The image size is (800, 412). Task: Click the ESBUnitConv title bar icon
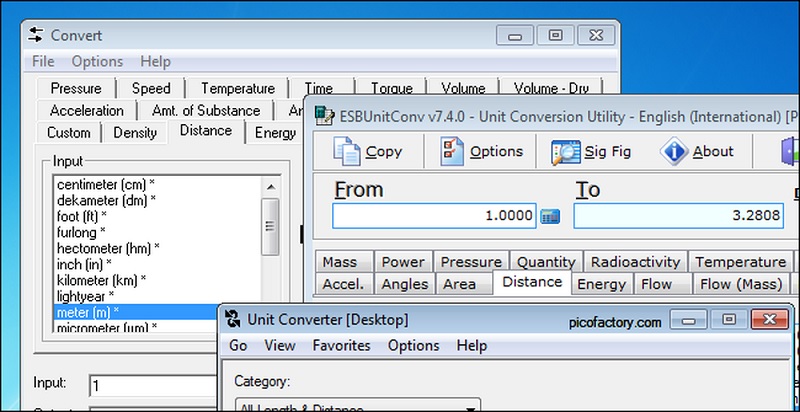coord(322,114)
